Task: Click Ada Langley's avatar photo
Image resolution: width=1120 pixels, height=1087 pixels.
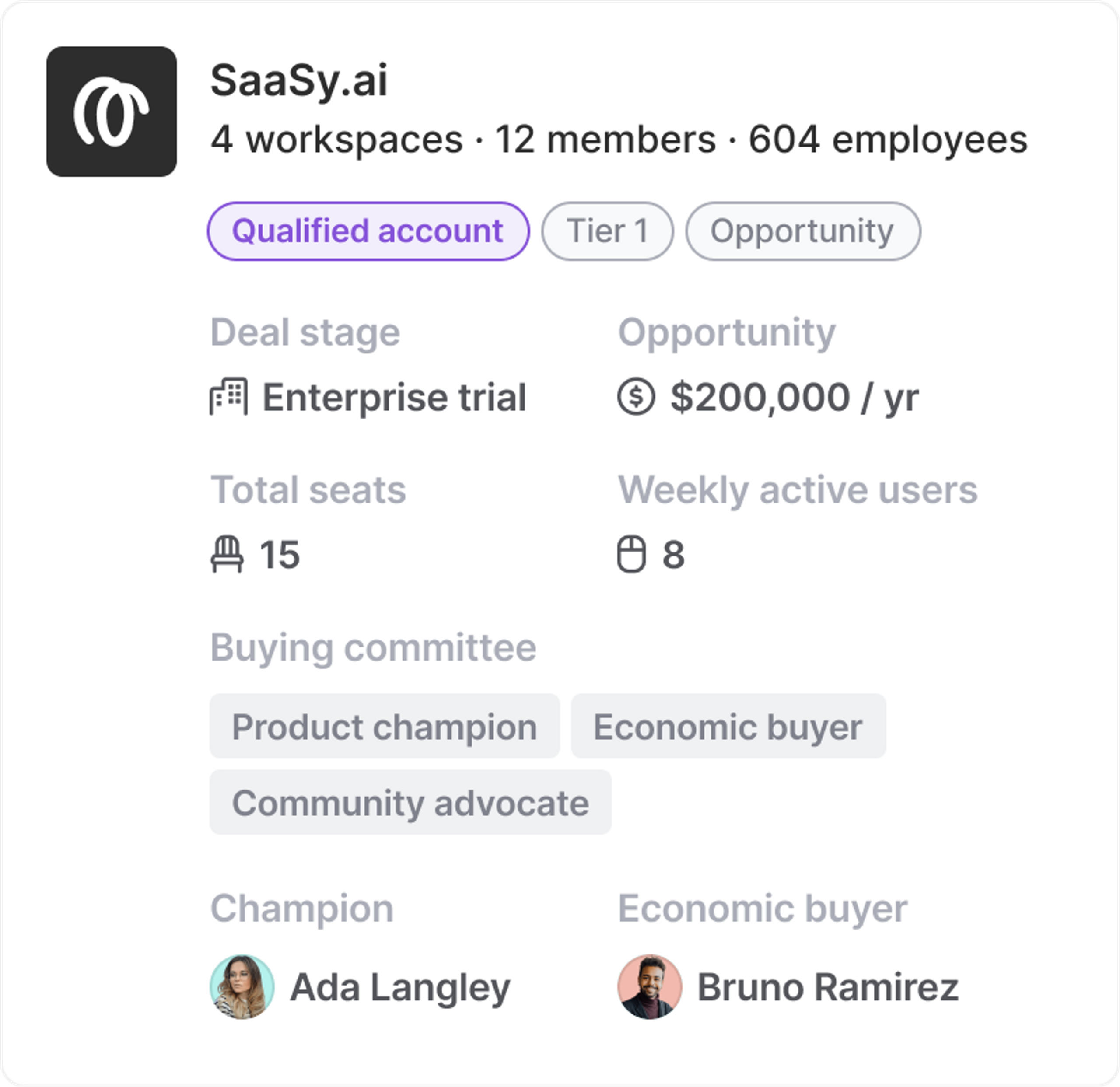Action: click(242, 986)
